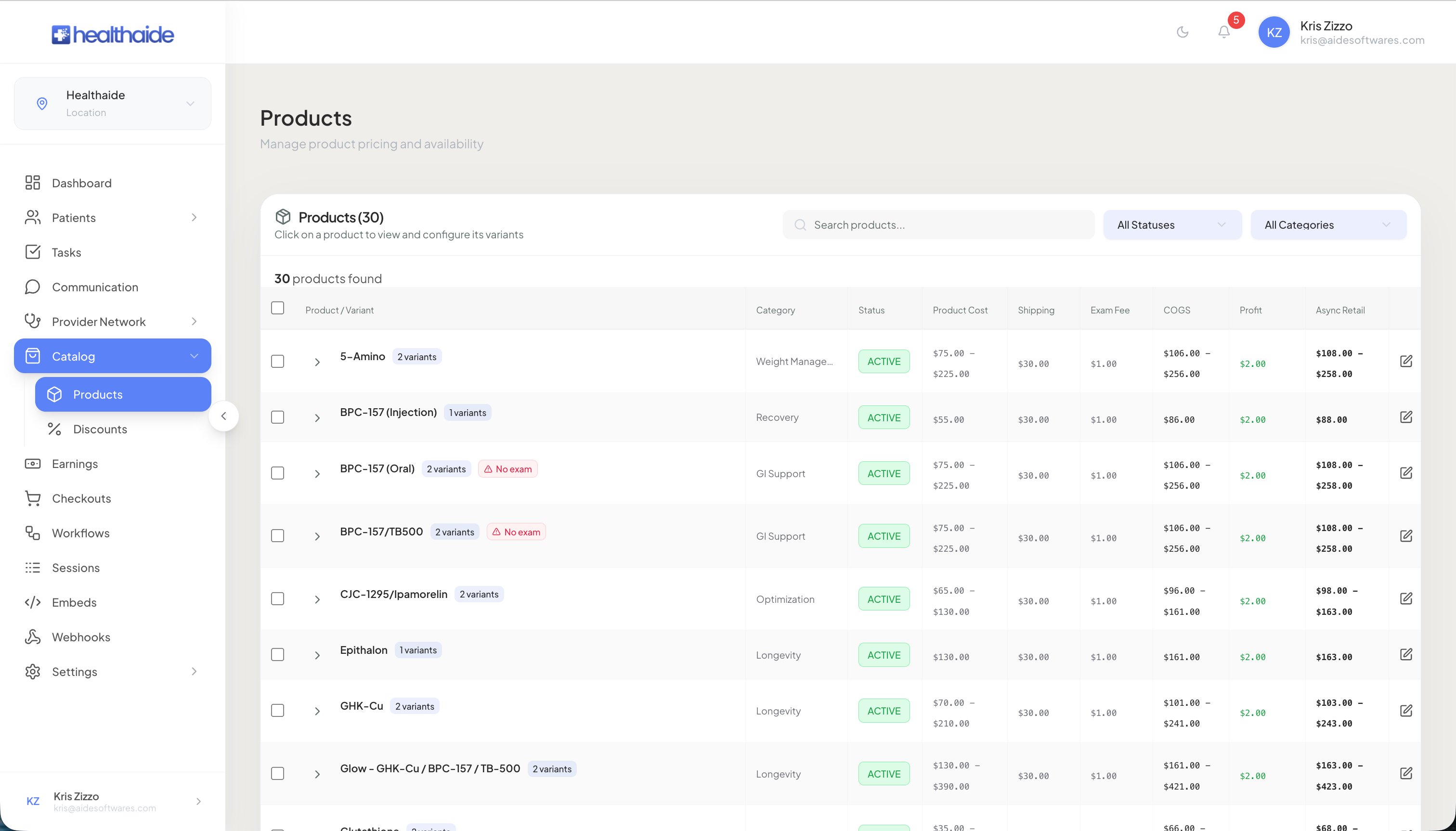The height and width of the screenshot is (831, 1456).
Task: Check the Glow - GHK-Cu row checkbox
Action: tap(277, 773)
